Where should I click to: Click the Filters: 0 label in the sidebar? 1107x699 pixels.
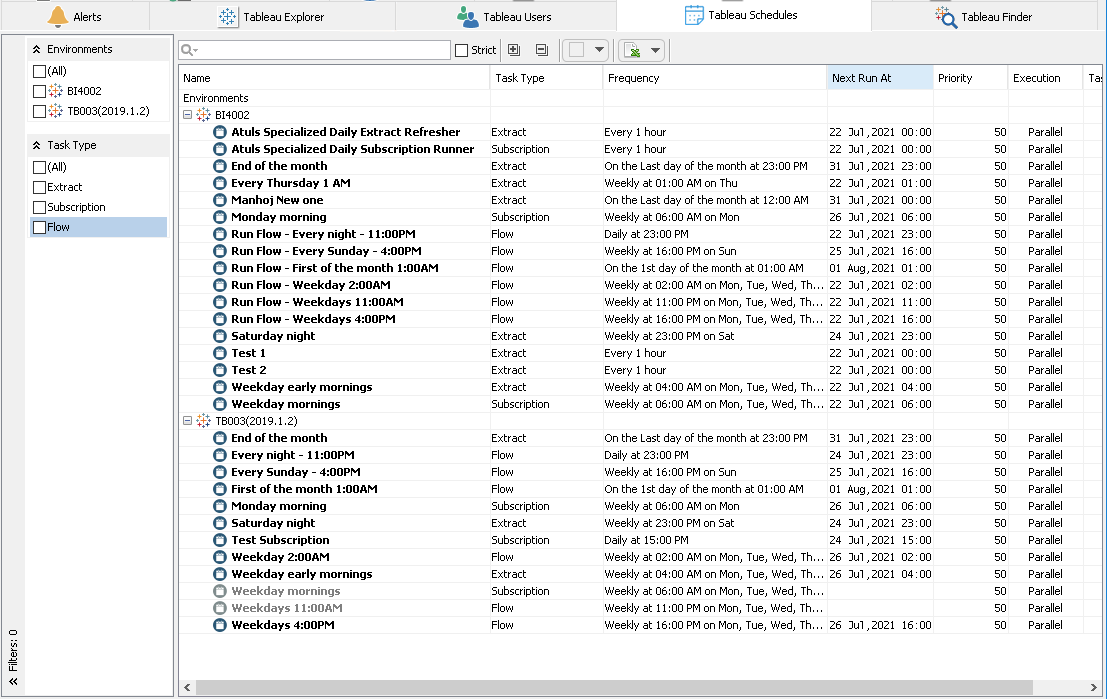(x=13, y=650)
